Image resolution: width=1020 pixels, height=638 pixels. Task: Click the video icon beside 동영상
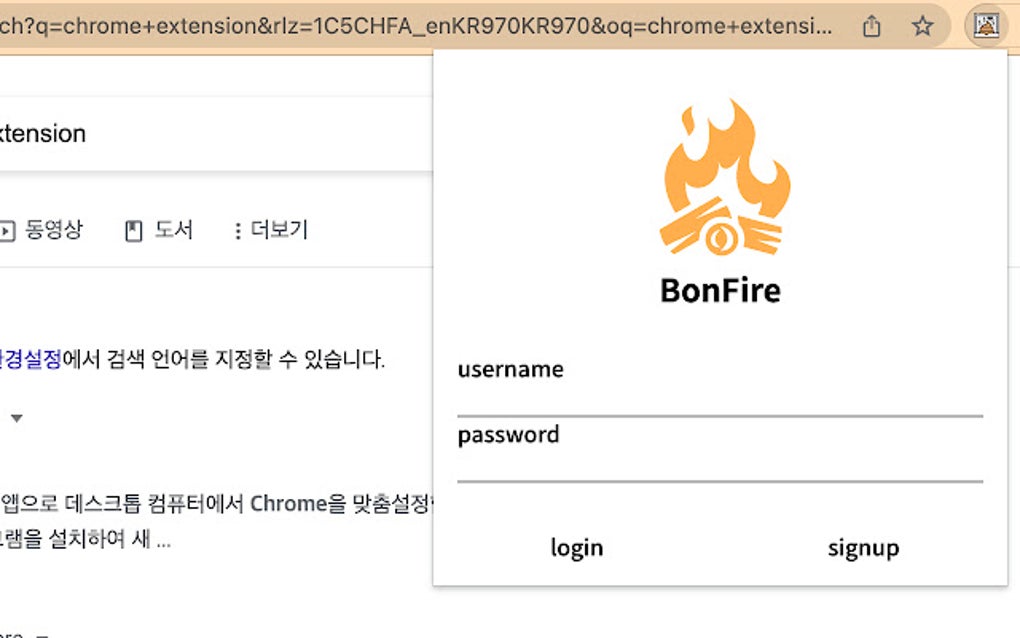(9, 229)
